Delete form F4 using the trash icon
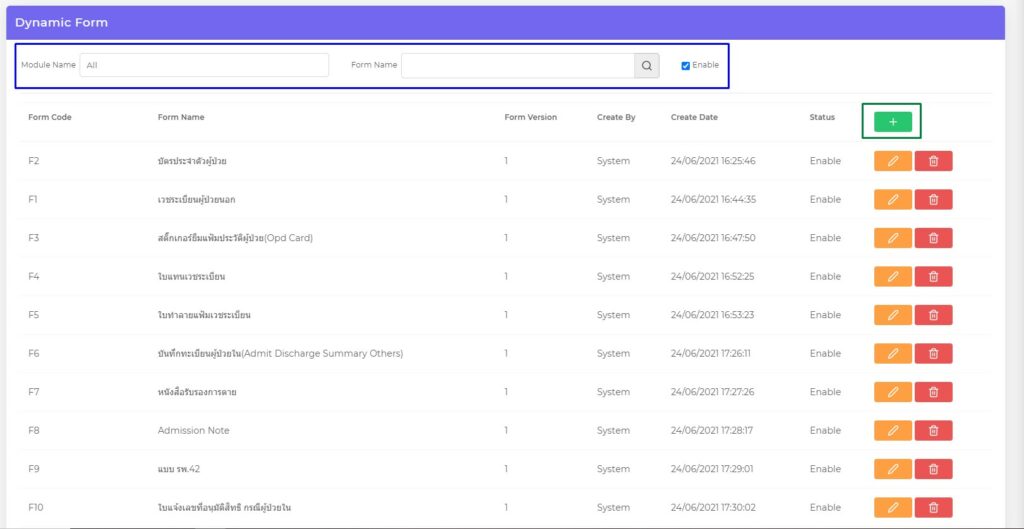Viewport: 1024px width, 529px height. (x=933, y=277)
